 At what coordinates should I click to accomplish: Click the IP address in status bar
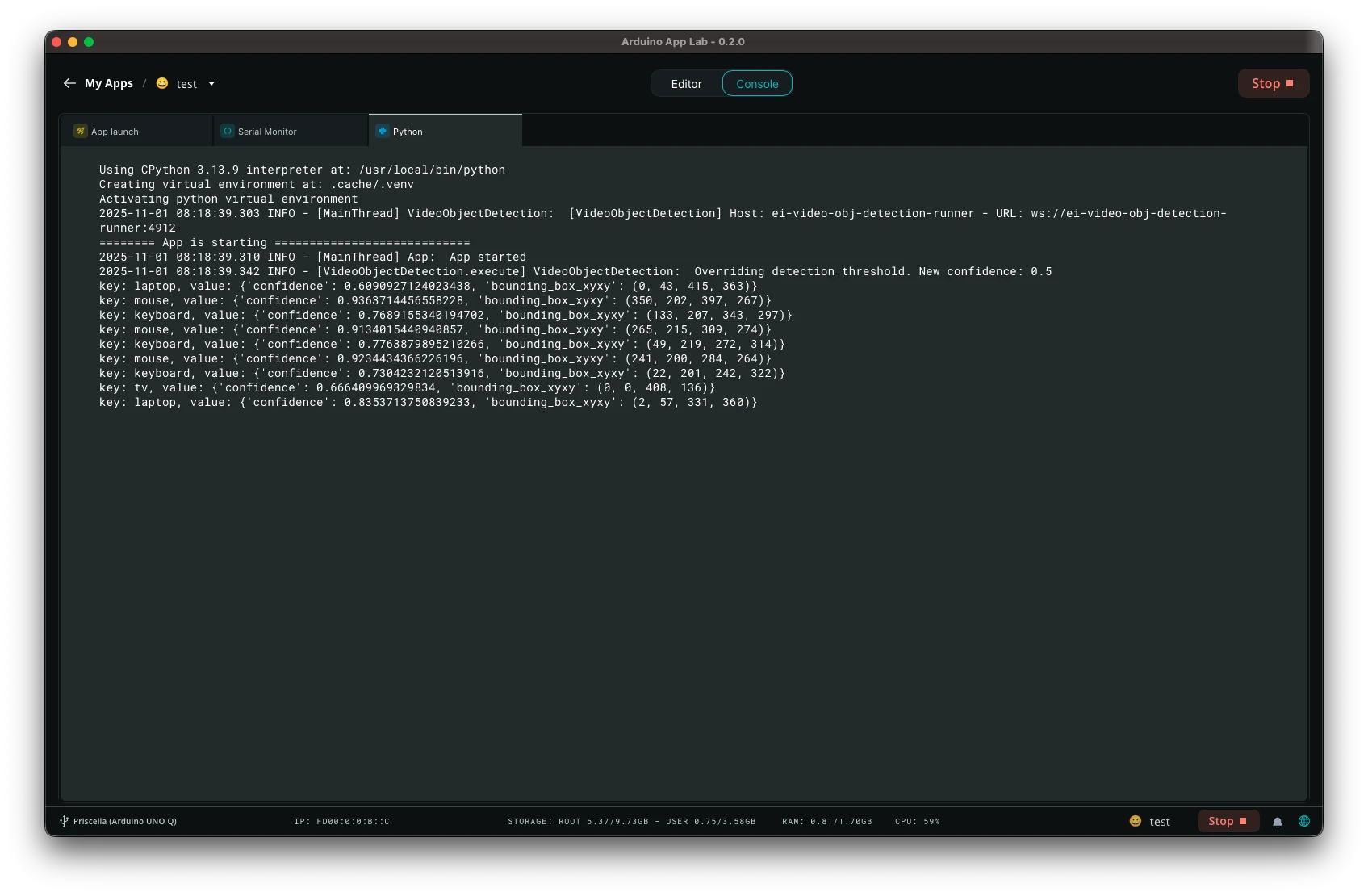click(341, 821)
